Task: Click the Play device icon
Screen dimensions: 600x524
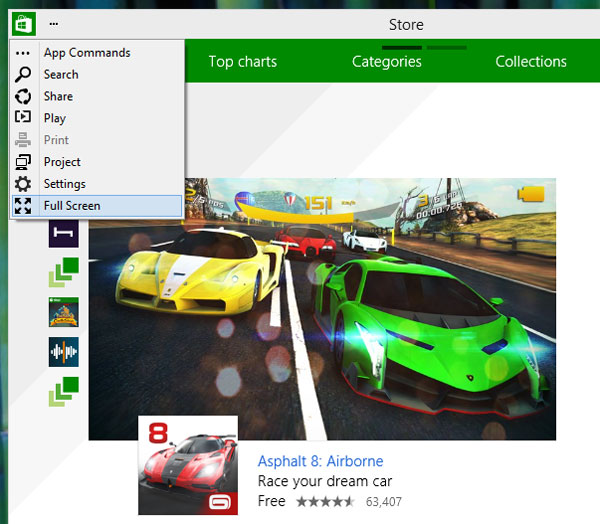Action: [x=23, y=116]
